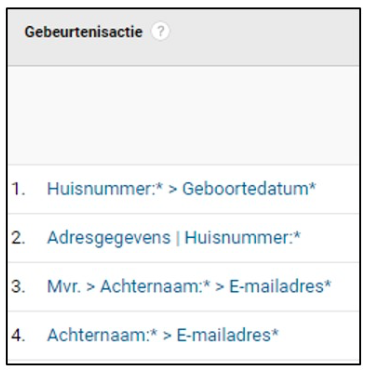Click the orange pipe separator in row 2
Viewport: 366px width, 370px height.
click(178, 238)
